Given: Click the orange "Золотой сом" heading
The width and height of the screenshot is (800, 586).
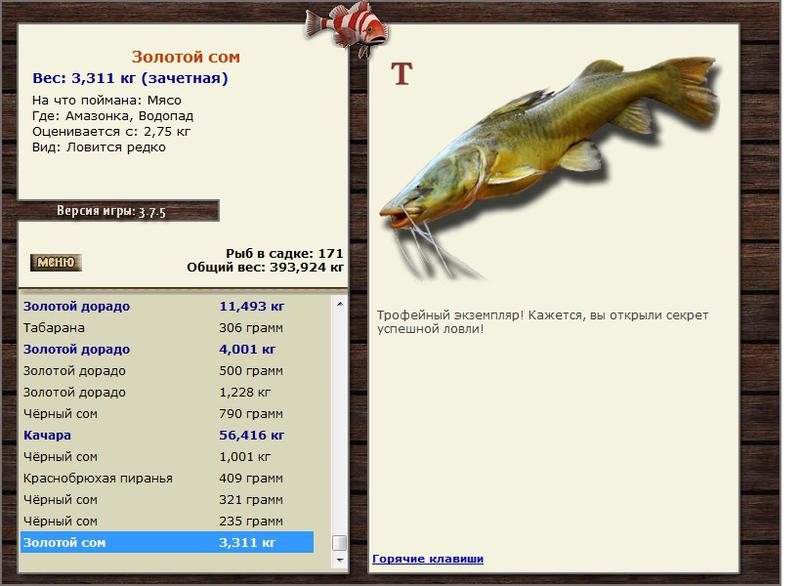Looking at the screenshot, I should tap(186, 57).
